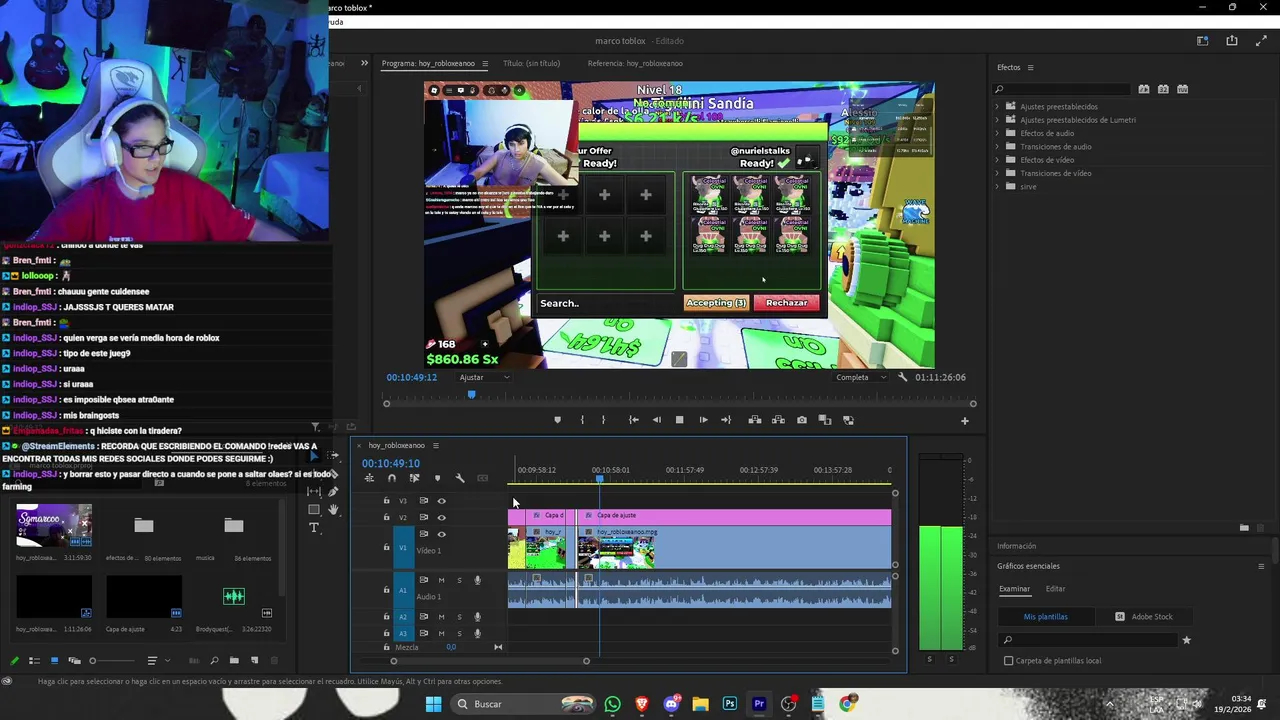Image resolution: width=1280 pixels, height=720 pixels.
Task: Switch Project panel to freeform view
Action: coord(74,661)
